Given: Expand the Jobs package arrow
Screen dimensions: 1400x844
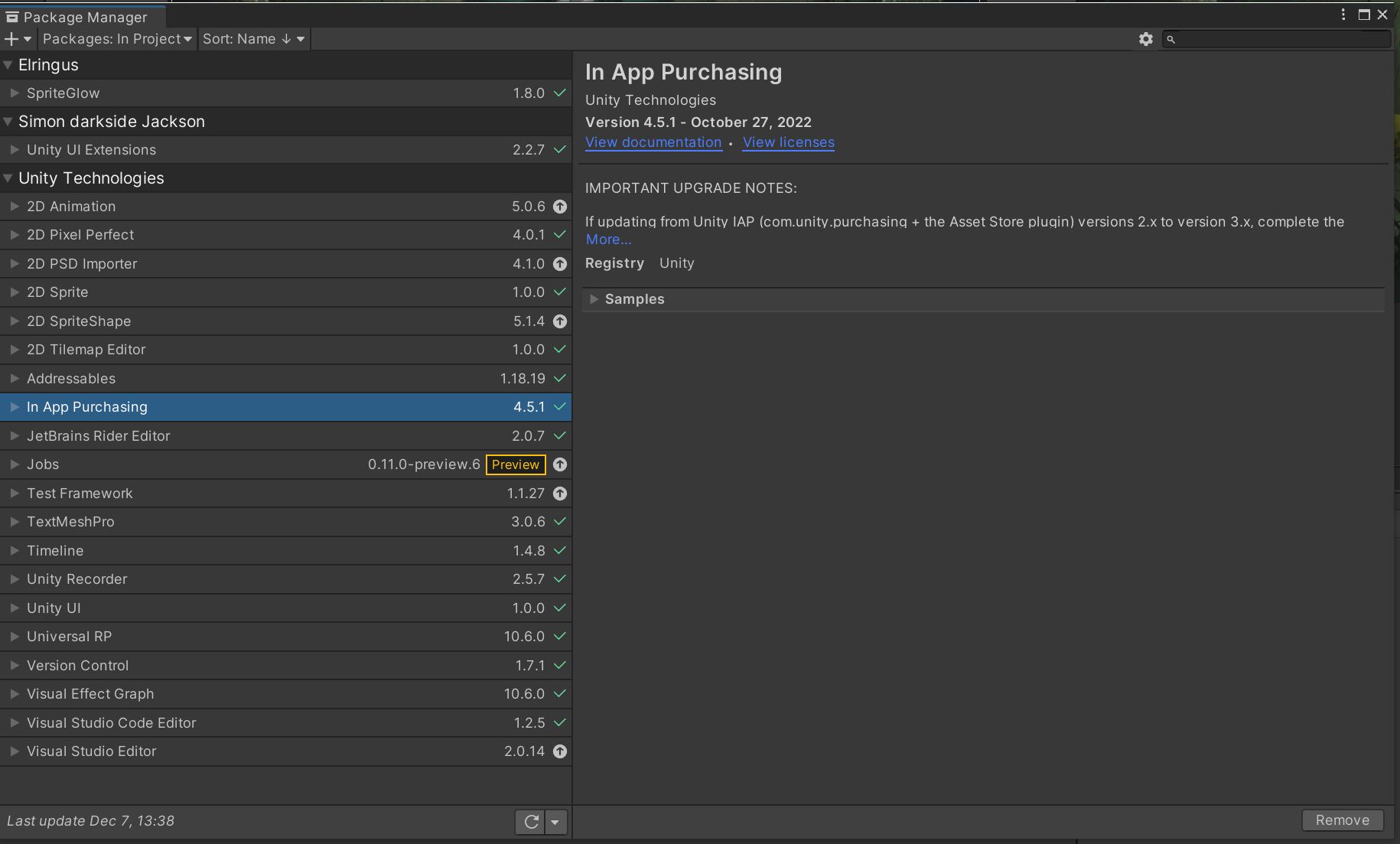Looking at the screenshot, I should tap(15, 464).
